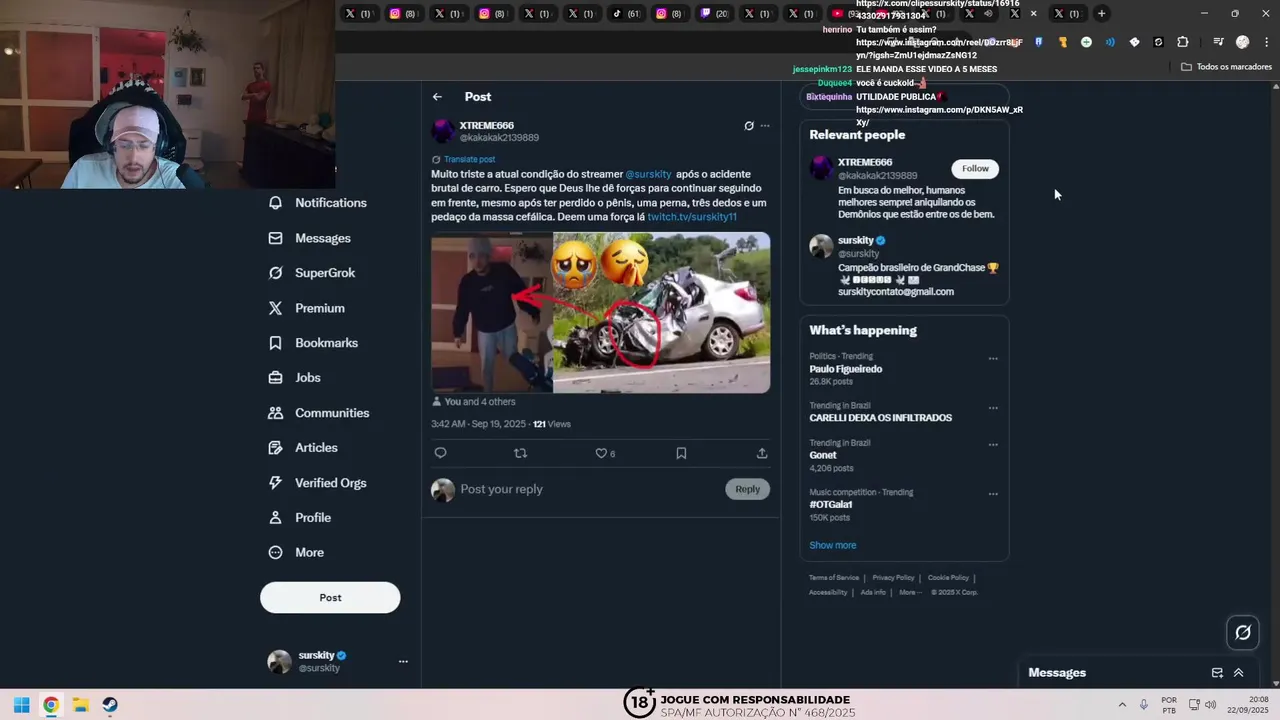Open options for CARELLI DEIXA OS INFILTRADOS trend

(x=993, y=408)
